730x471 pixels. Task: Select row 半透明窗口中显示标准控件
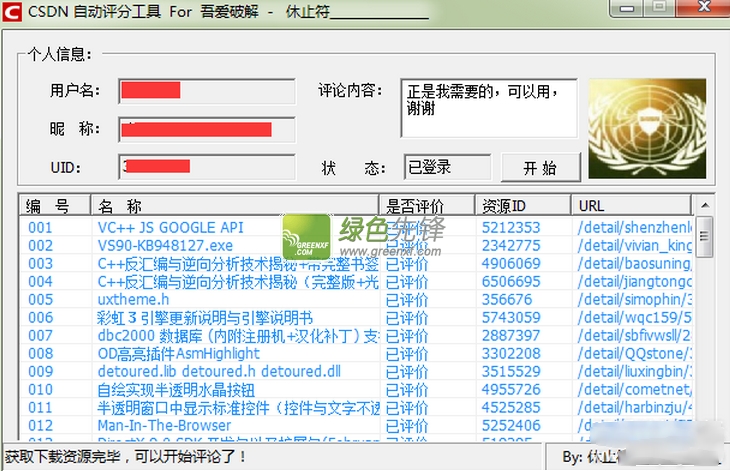coord(356,408)
